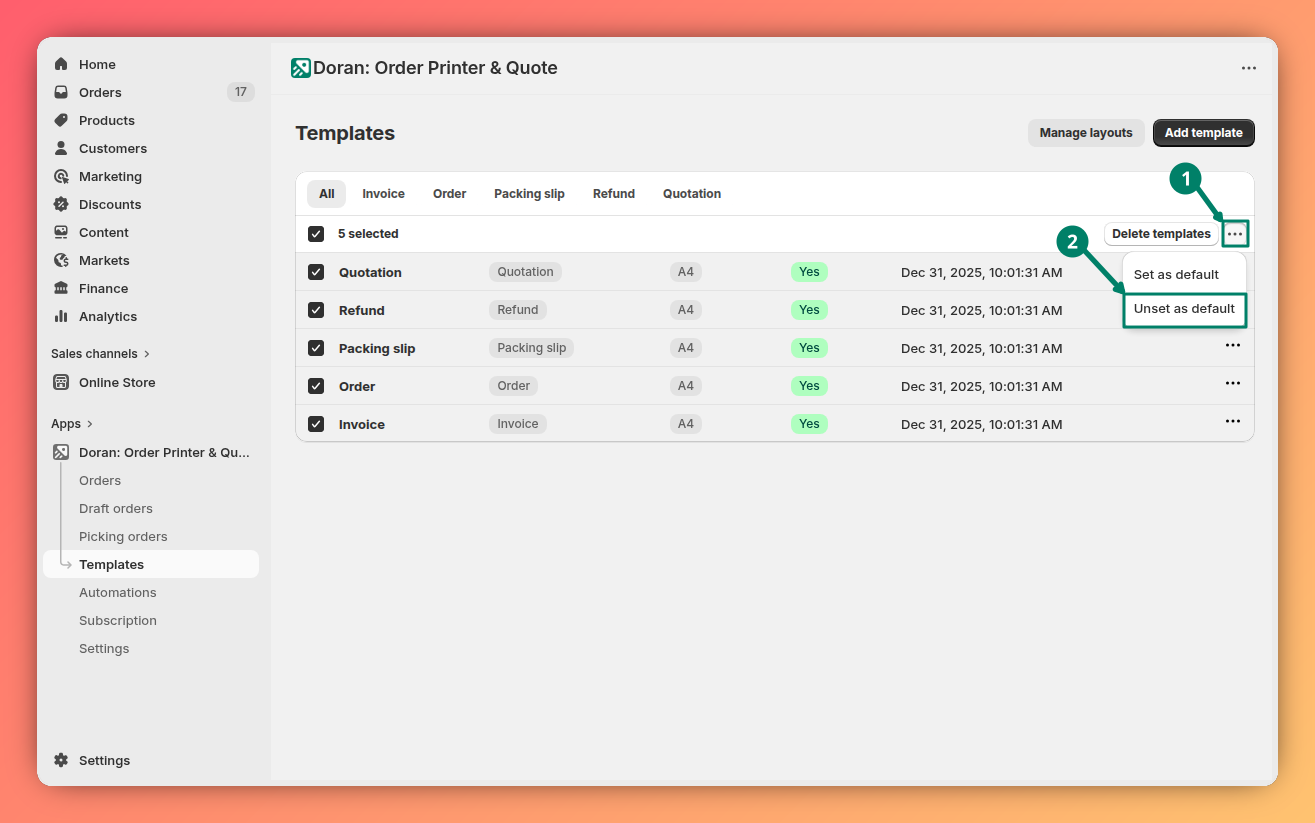Click the Refund template name

(x=362, y=310)
